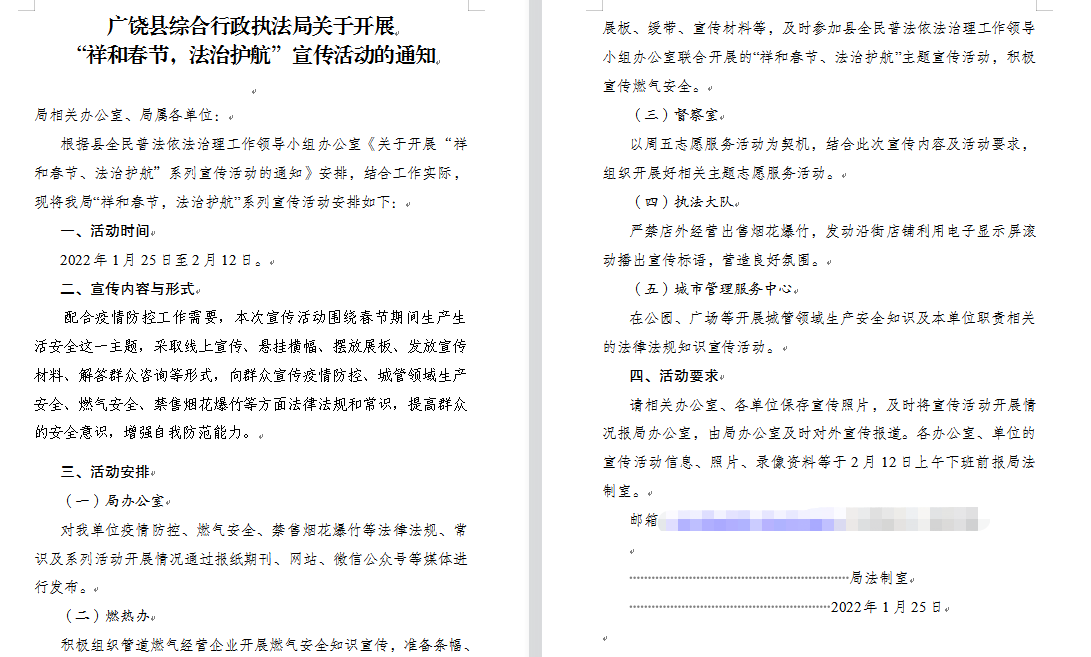
Task: Select the heading "四、活动要求"
Action: click(674, 376)
